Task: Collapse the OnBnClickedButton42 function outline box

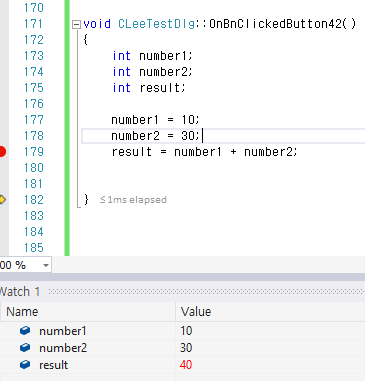Action: [x=76, y=24]
